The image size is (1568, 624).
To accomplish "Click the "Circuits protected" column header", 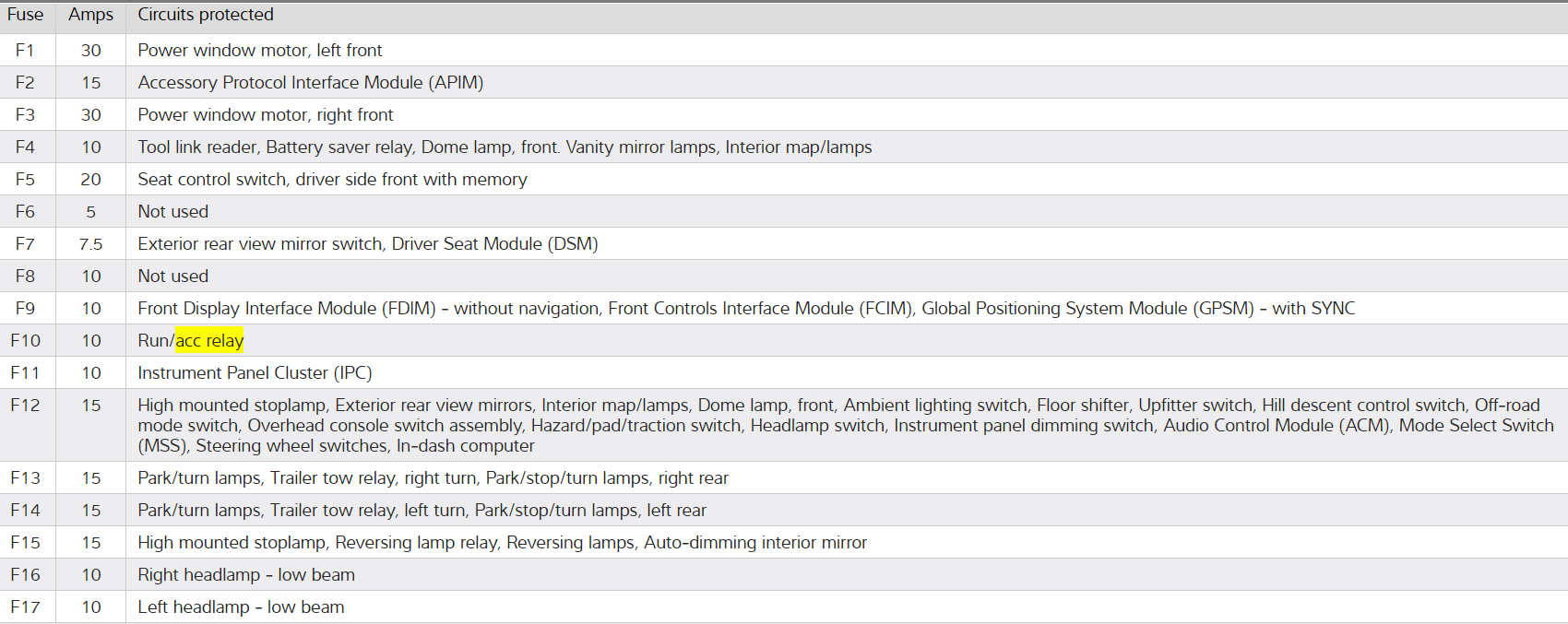I will tap(206, 15).
